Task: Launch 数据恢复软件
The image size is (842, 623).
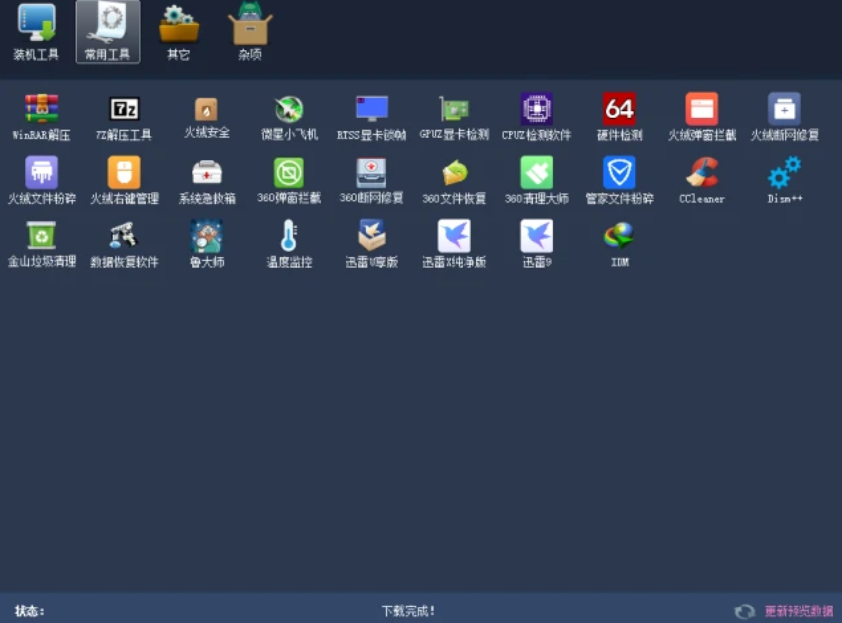Action: (124, 244)
